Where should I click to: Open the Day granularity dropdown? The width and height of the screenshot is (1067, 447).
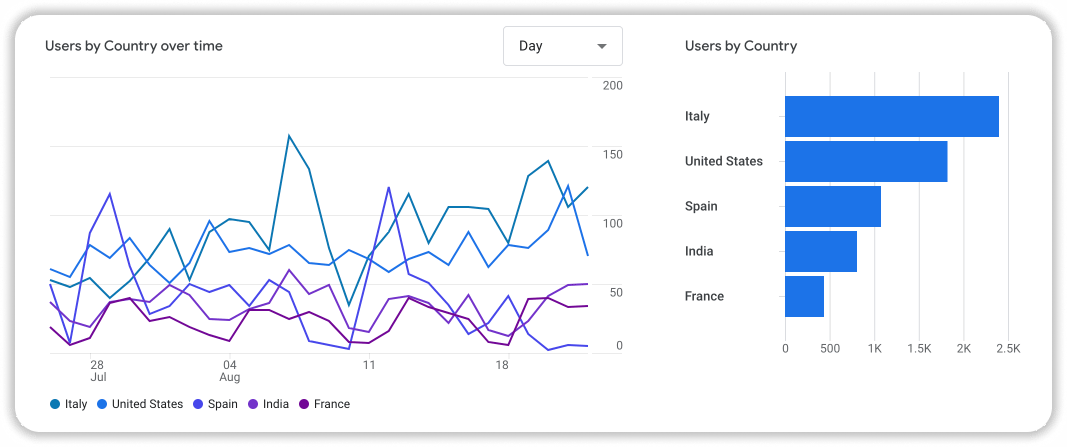click(562, 46)
